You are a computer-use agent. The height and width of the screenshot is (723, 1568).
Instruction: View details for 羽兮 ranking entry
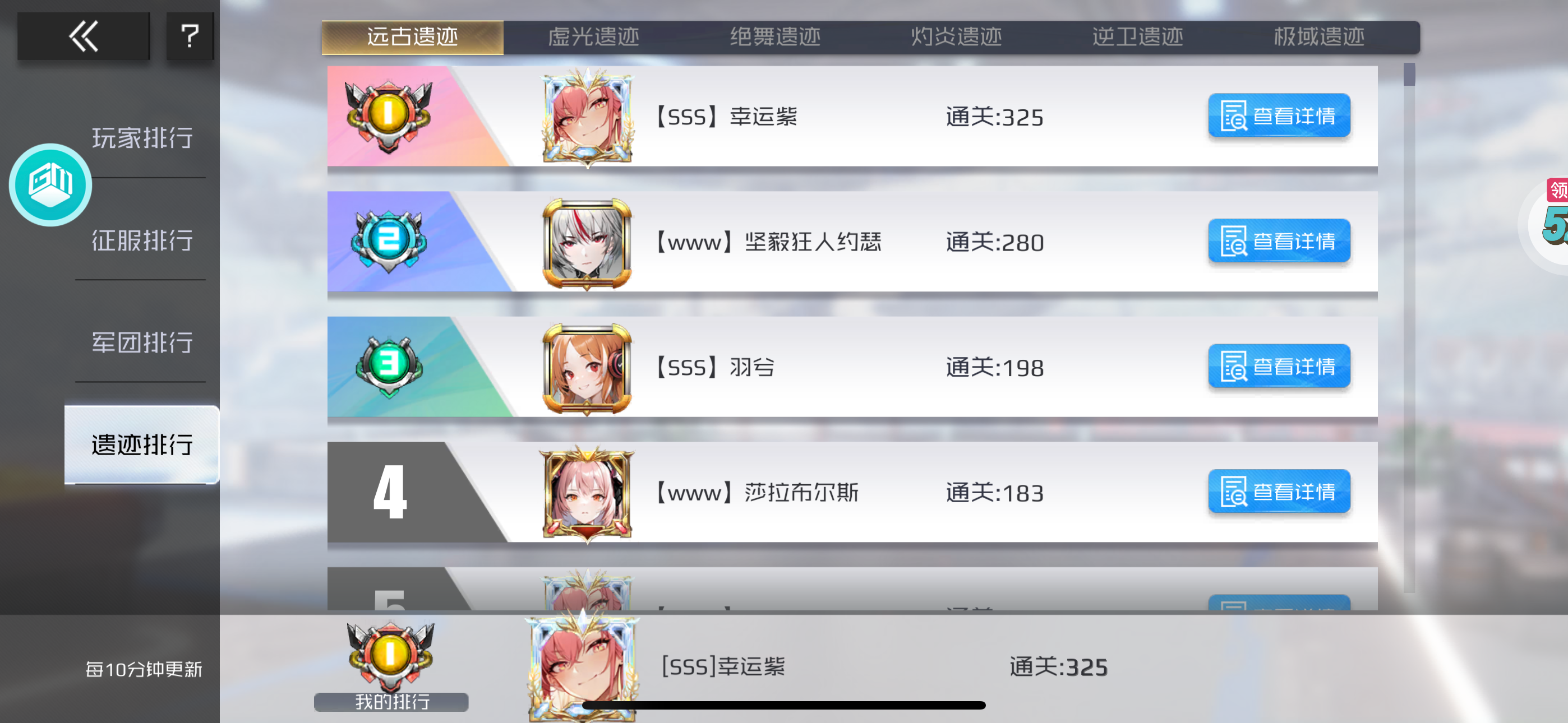tap(1279, 367)
